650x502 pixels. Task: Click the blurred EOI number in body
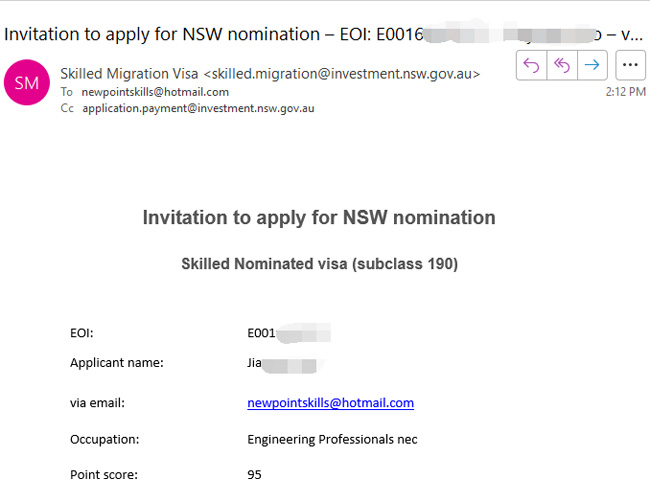pyautogui.click(x=289, y=333)
